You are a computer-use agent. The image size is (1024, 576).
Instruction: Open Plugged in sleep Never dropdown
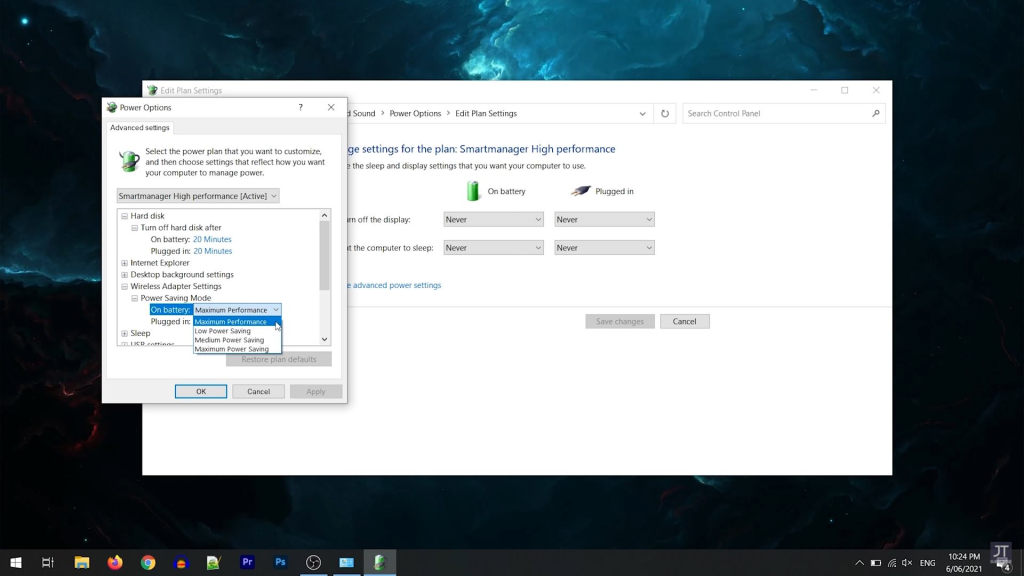click(604, 248)
